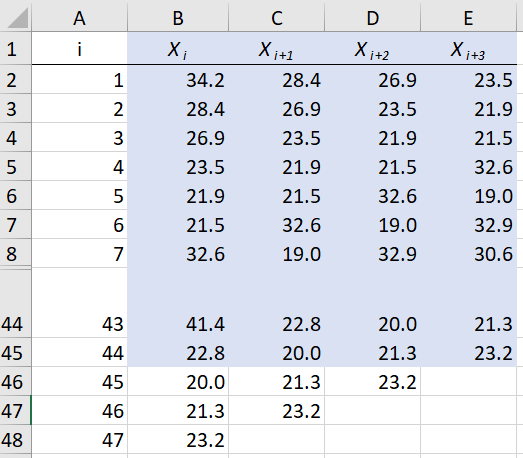This screenshot has height=458, width=523.
Task: Click the X i header cell in column B
Action: tap(178, 49)
